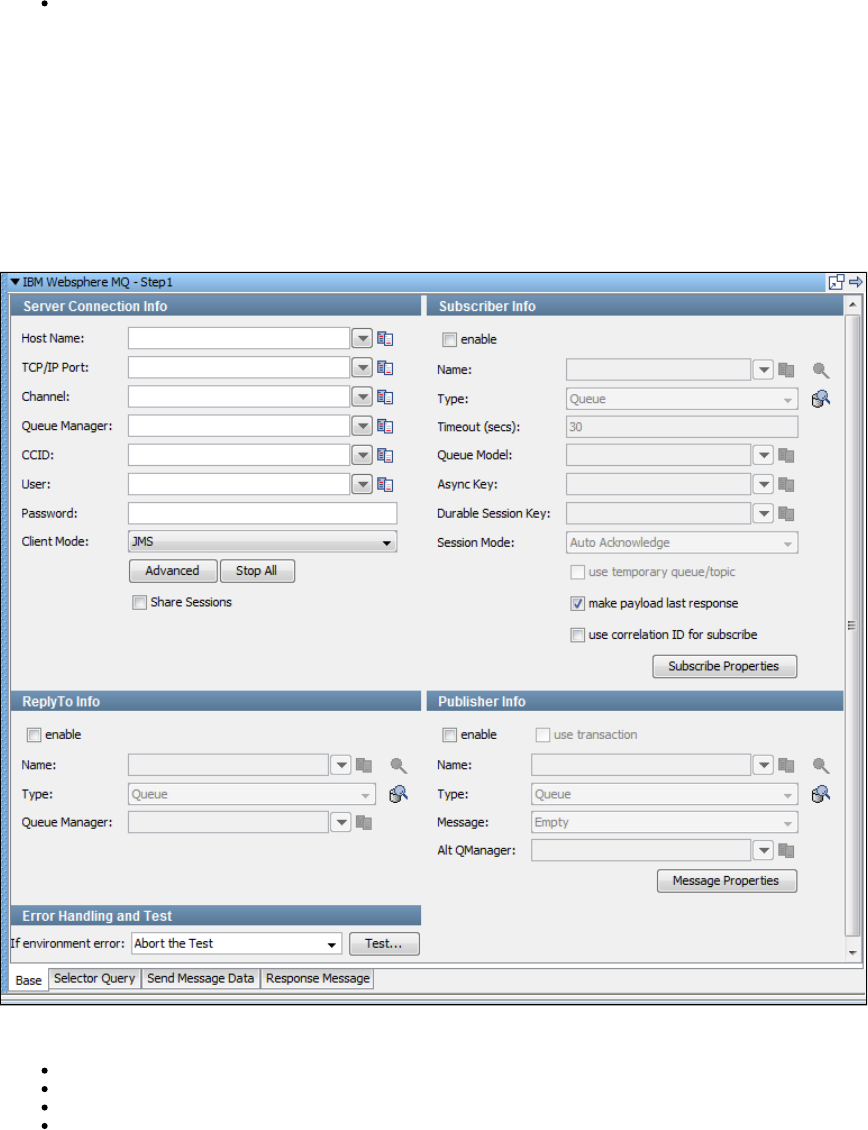
Task: Open CCID field dropdown arrow
Action: click(x=362, y=455)
